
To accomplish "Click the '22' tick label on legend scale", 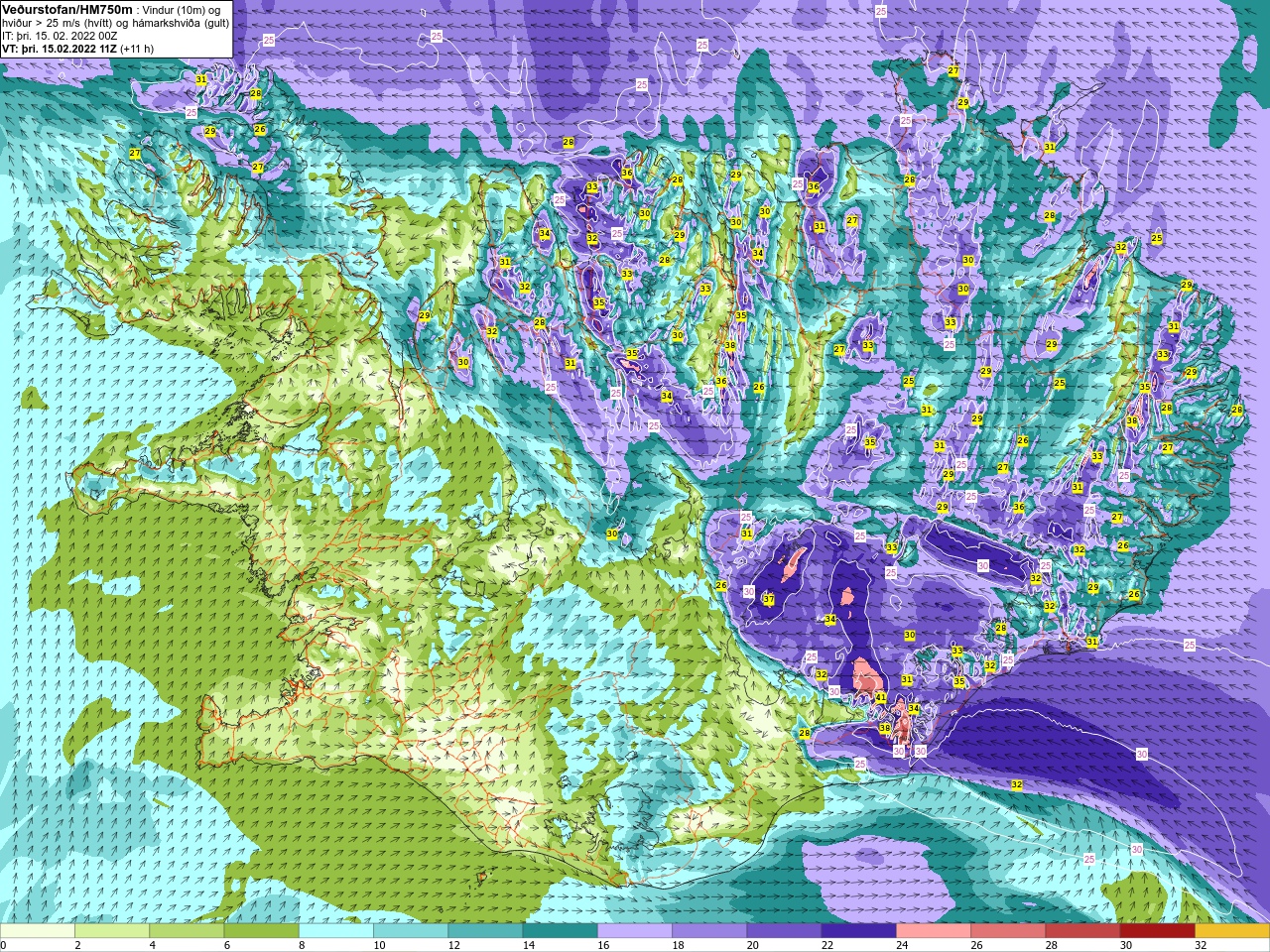I will pos(827,945).
